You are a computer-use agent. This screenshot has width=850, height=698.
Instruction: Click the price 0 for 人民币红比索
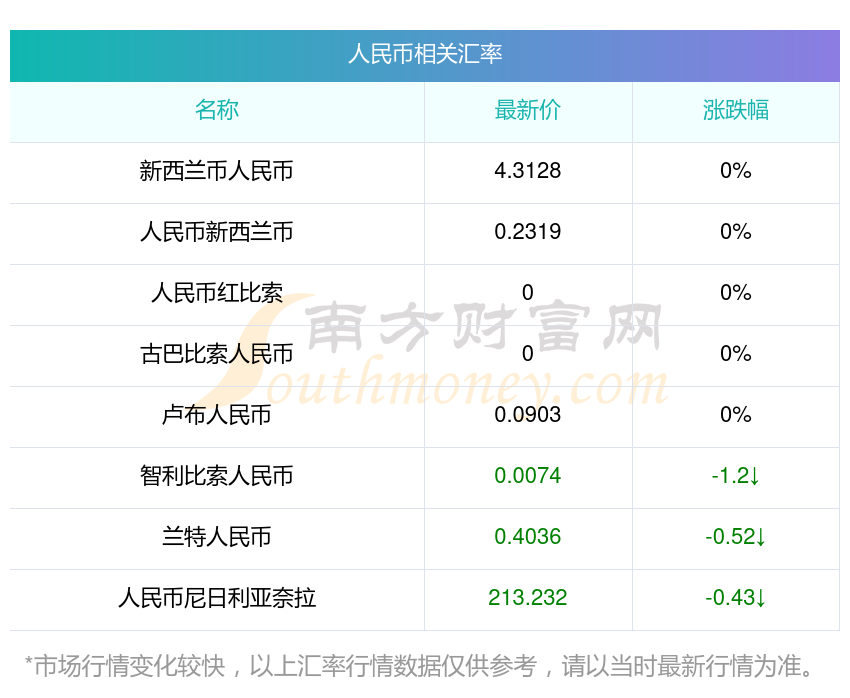(527, 293)
